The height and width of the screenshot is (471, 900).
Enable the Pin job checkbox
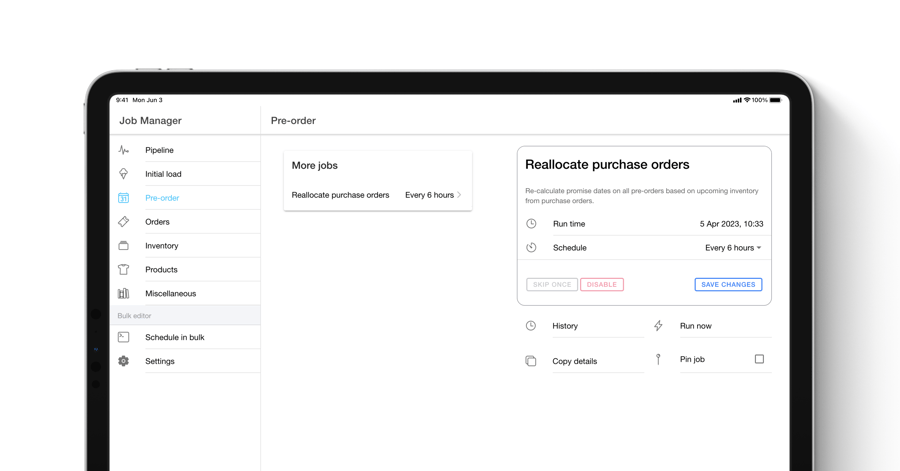759,359
